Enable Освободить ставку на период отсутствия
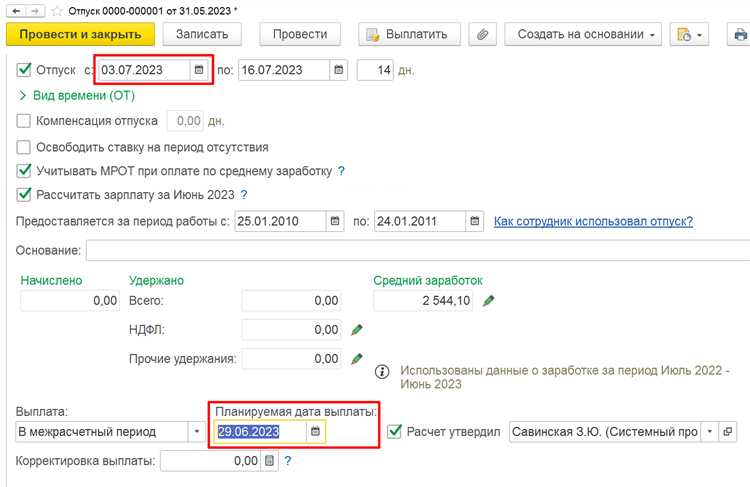The image size is (750, 487). [x=23, y=147]
